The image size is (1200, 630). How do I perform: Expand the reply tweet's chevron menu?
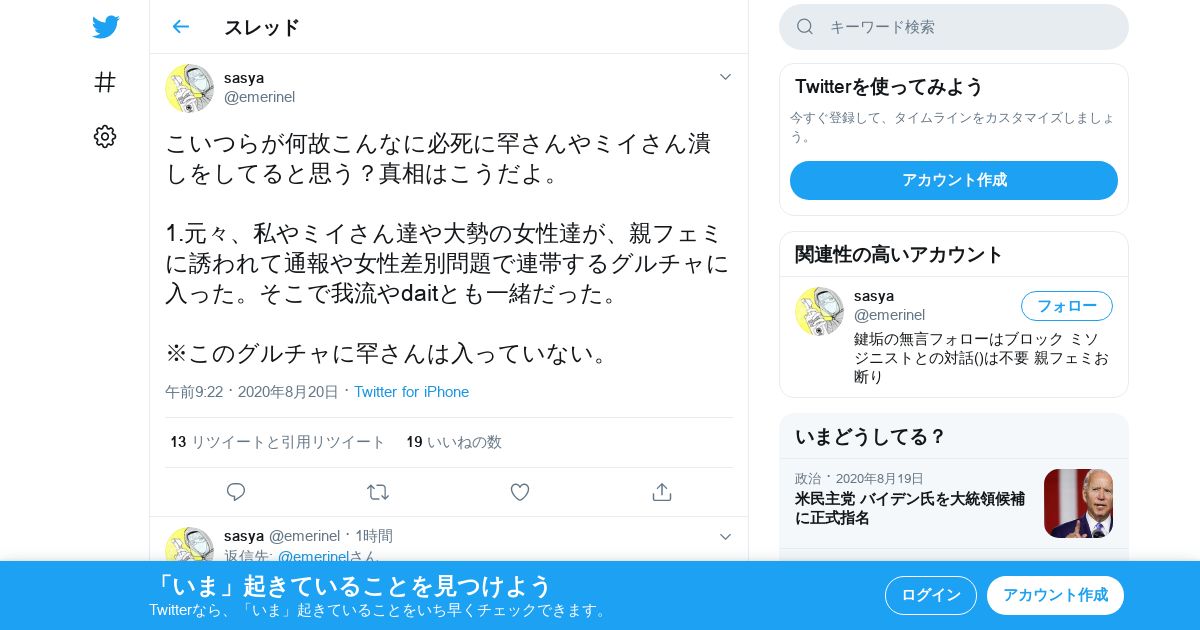pyautogui.click(x=726, y=537)
